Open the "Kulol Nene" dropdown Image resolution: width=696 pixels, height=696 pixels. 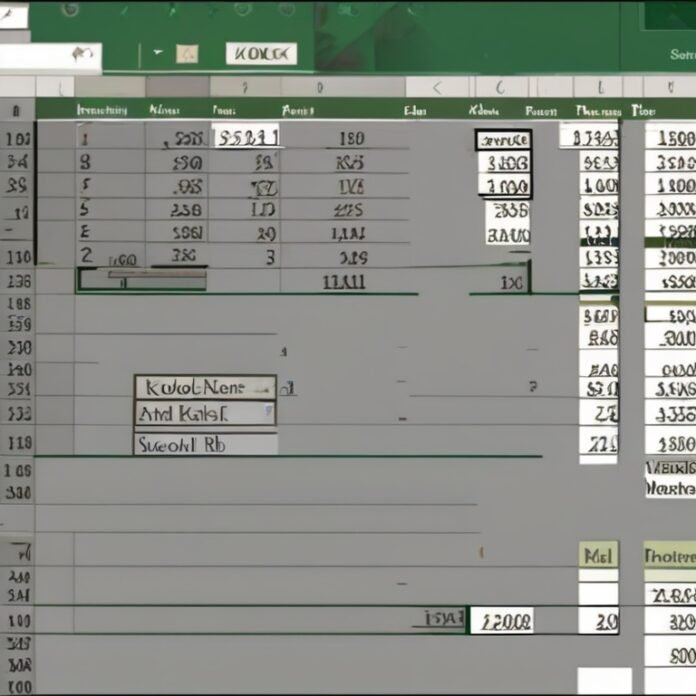pyautogui.click(x=205, y=388)
